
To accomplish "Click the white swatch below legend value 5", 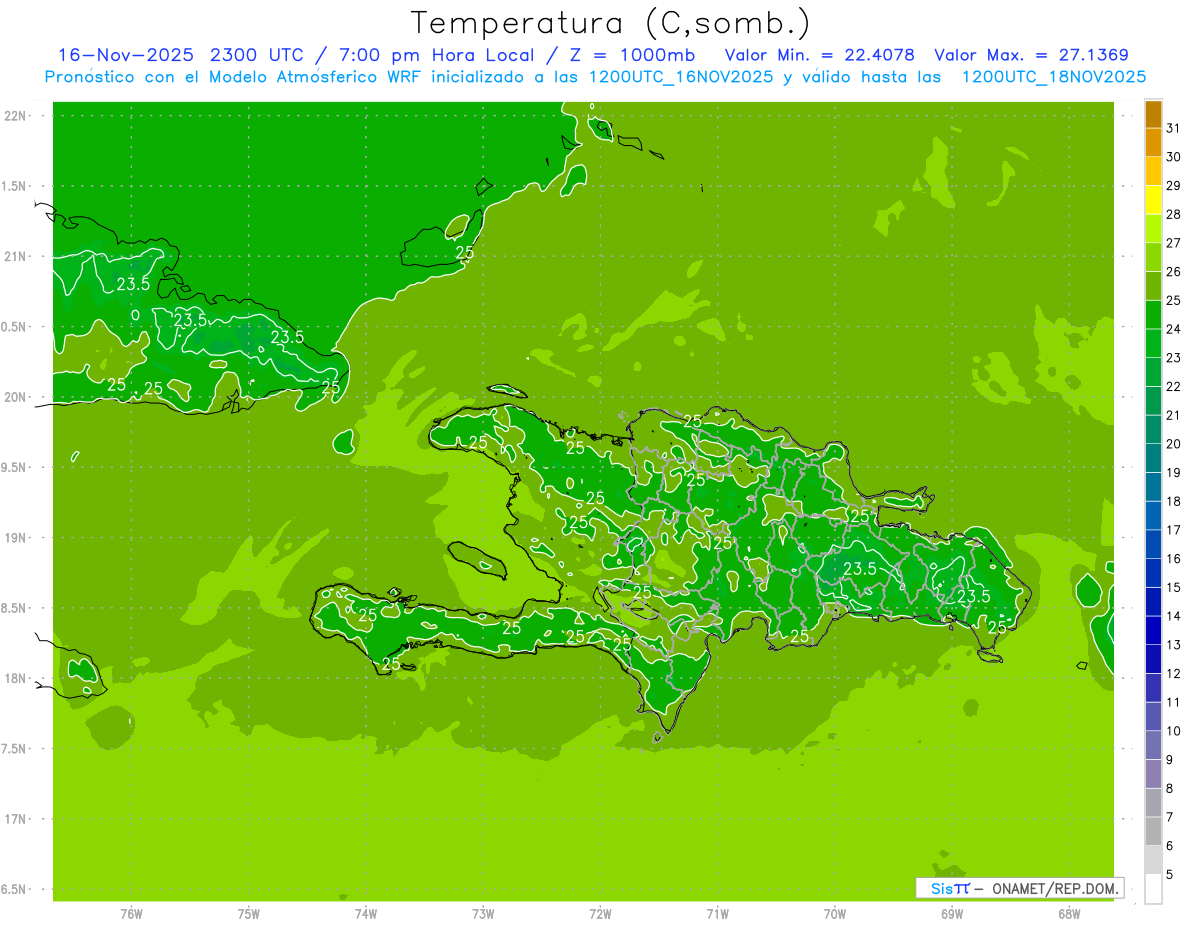I will [x=1153, y=889].
